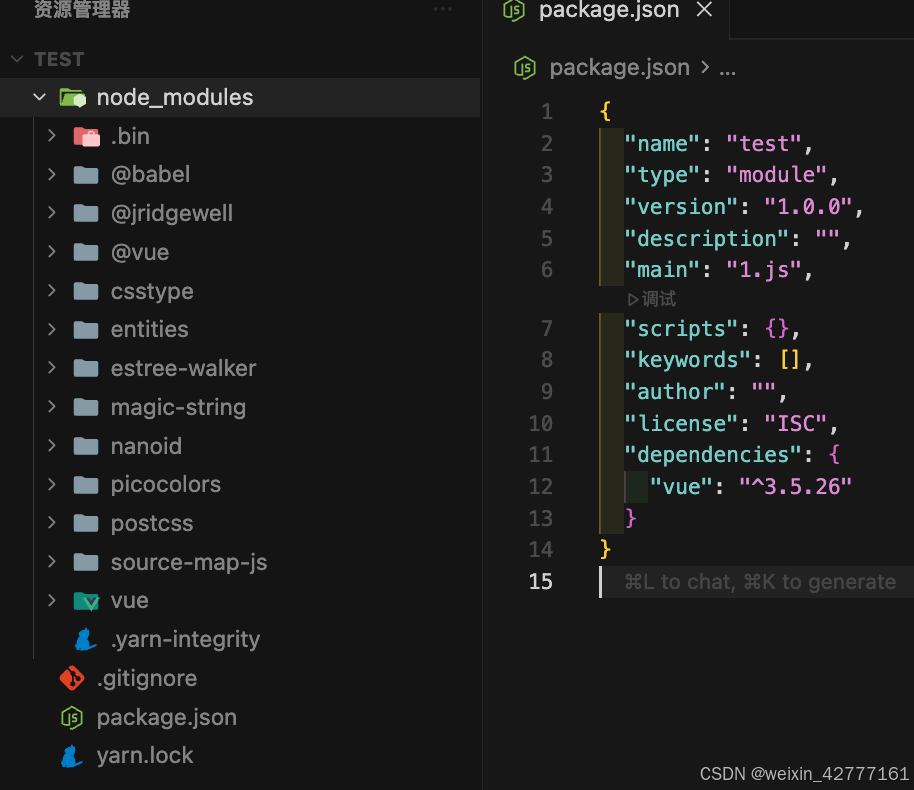Click the Node.js icon in the package.json tab
The image size is (914, 790).
point(514,10)
